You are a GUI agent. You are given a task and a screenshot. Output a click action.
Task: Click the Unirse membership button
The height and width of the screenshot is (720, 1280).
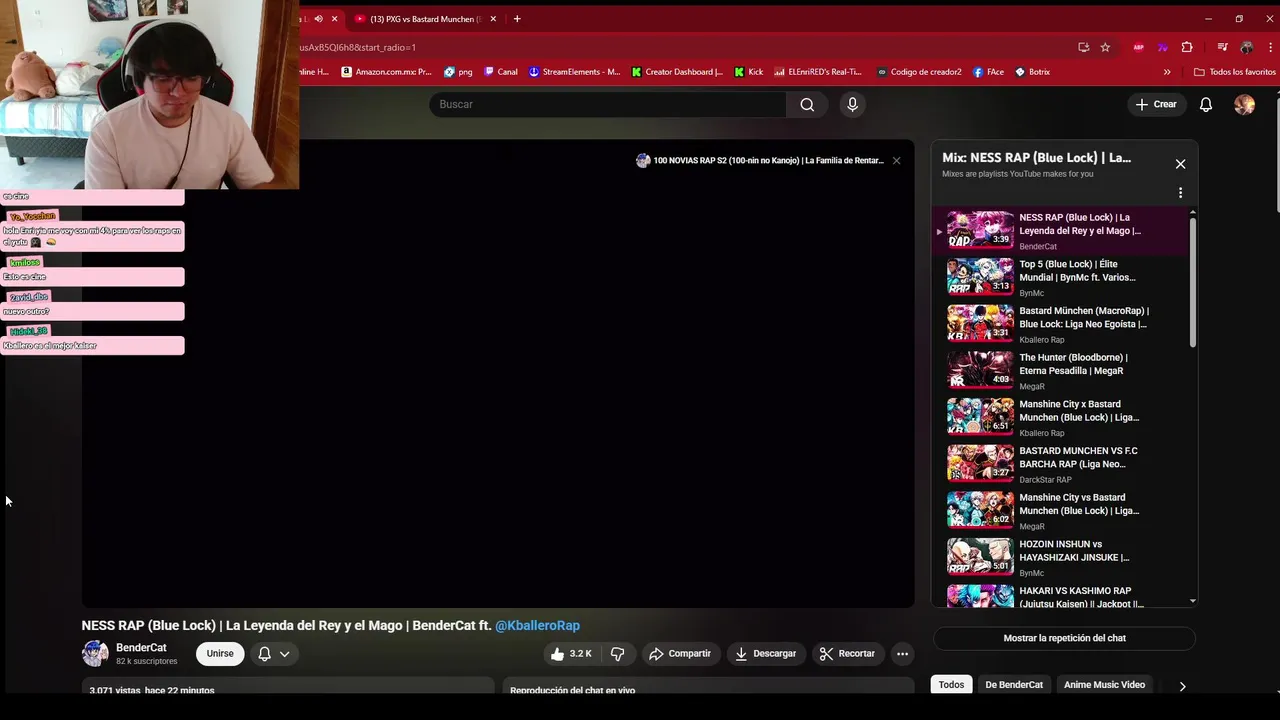220,654
